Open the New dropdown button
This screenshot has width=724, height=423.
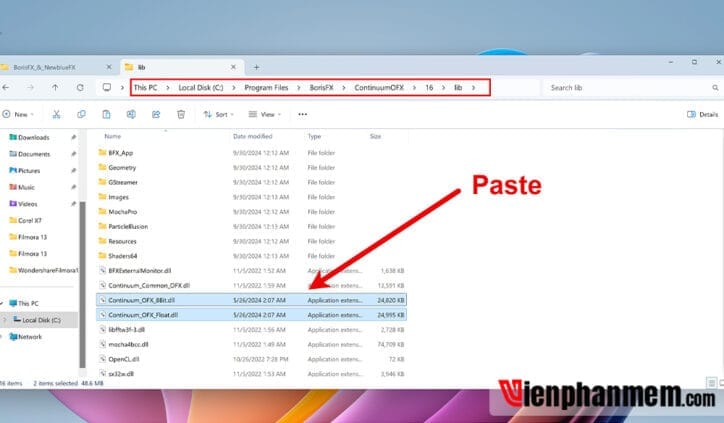pos(18,114)
